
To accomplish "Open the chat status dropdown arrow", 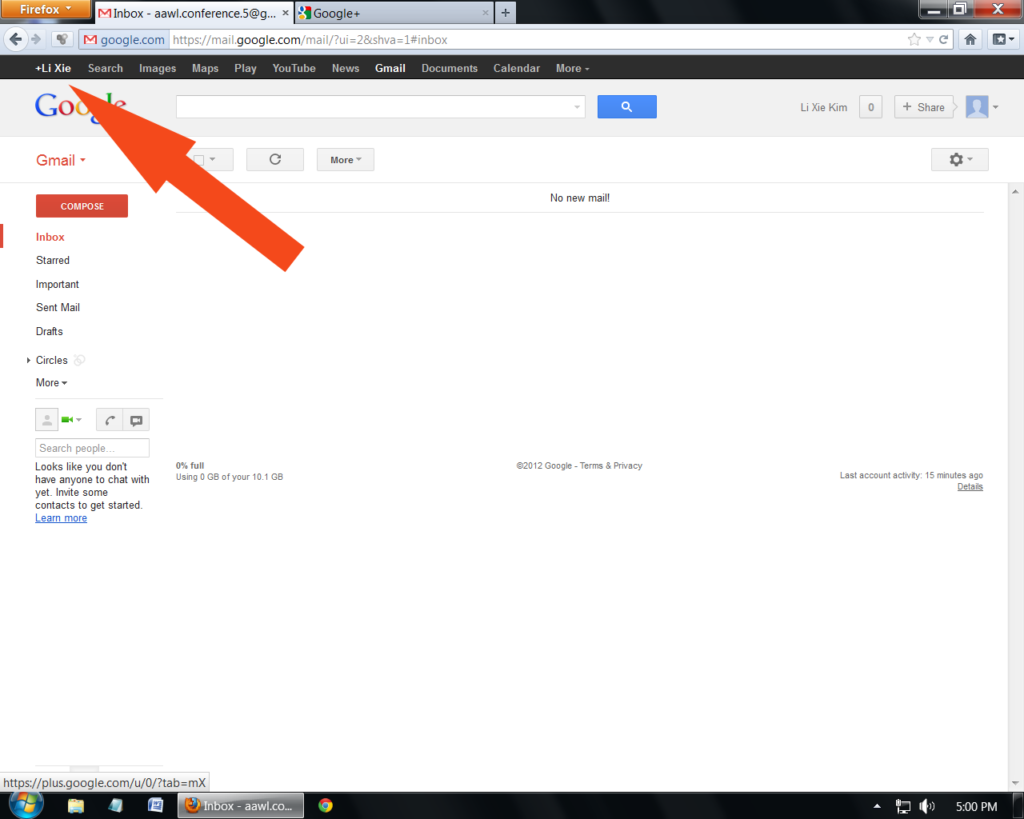I will 79,420.
